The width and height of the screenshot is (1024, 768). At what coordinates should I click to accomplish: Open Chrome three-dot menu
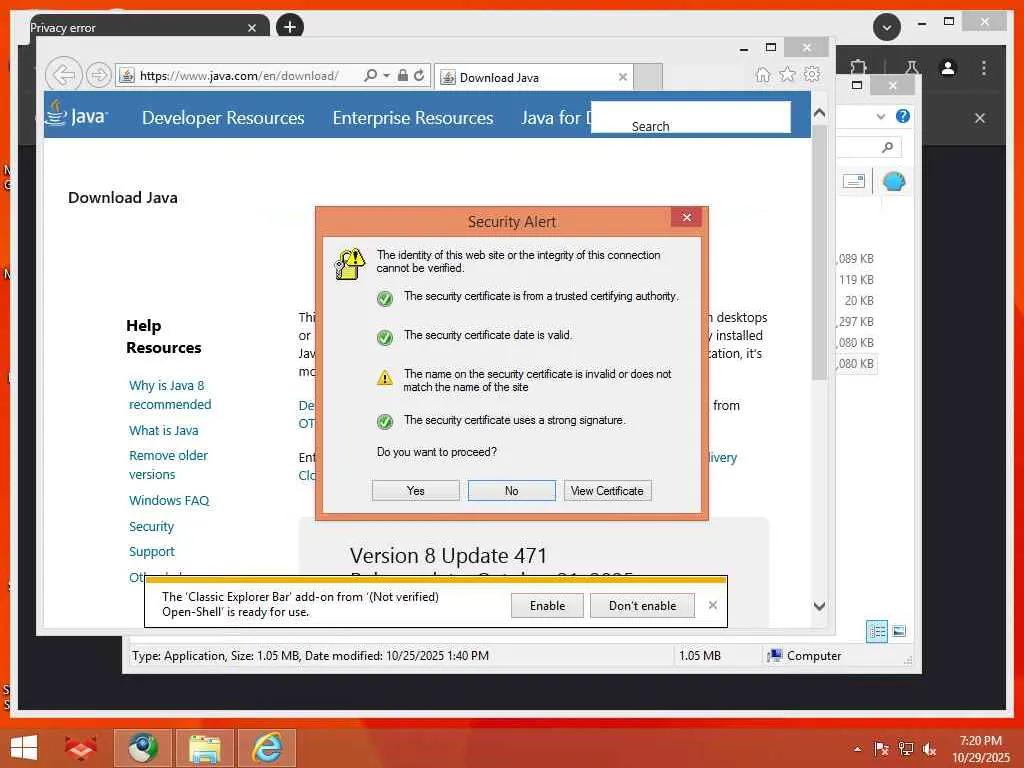tap(984, 68)
